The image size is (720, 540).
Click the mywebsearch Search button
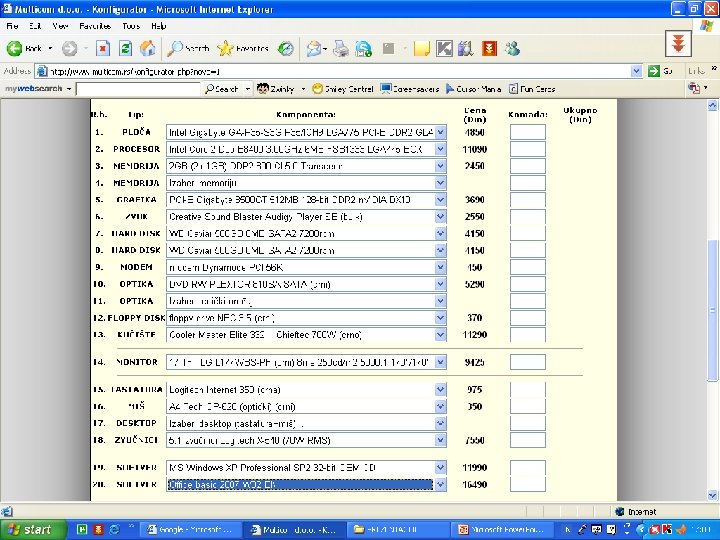point(222,89)
